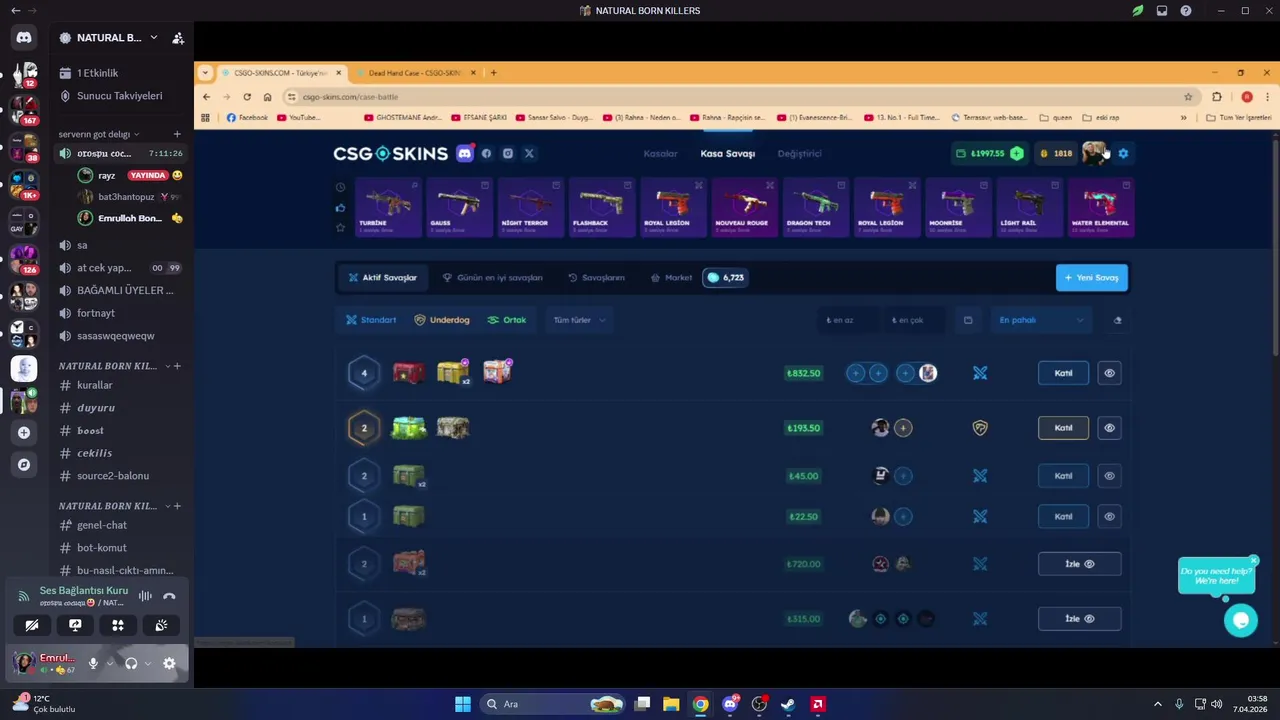This screenshot has height=720, width=1280.
Task: Click the en çok maximum price field
Action: pyautogui.click(x=914, y=320)
